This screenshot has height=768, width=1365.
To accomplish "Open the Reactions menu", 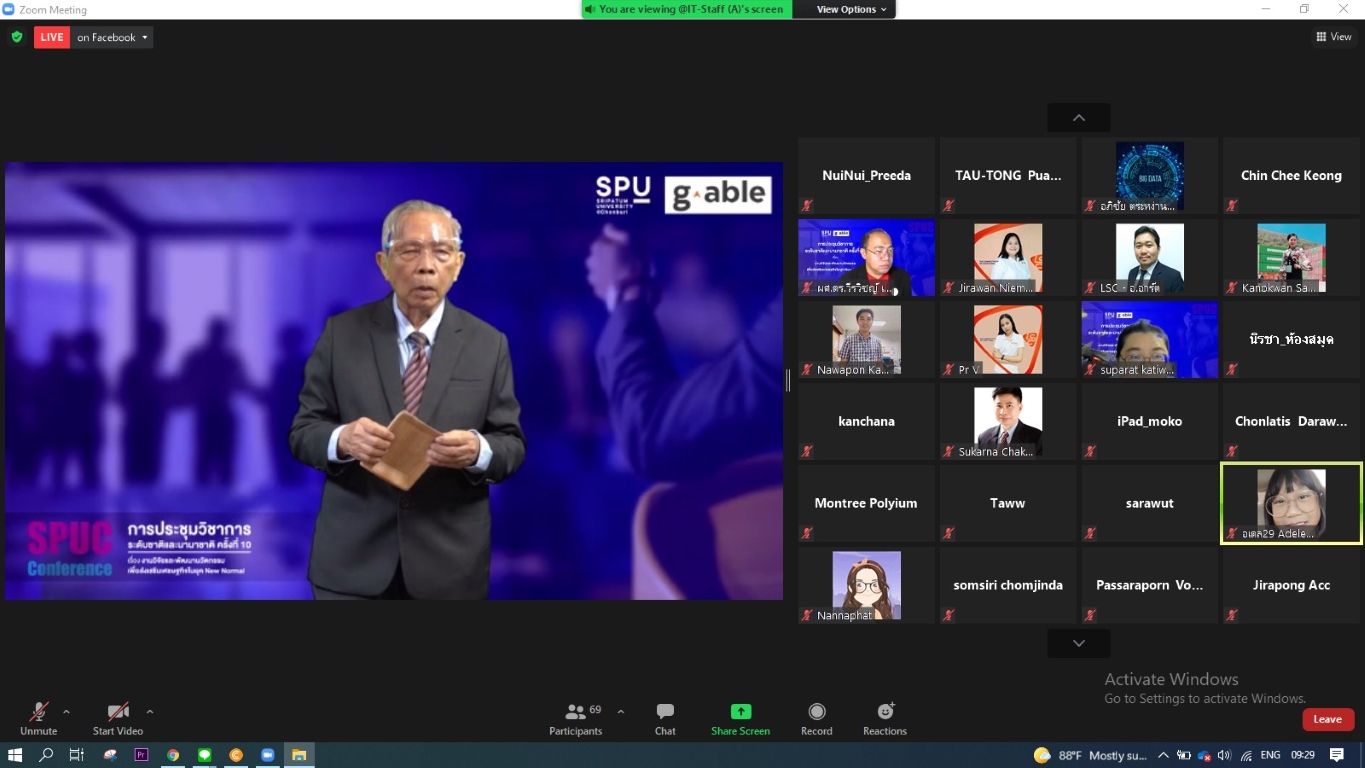I will click(x=885, y=719).
